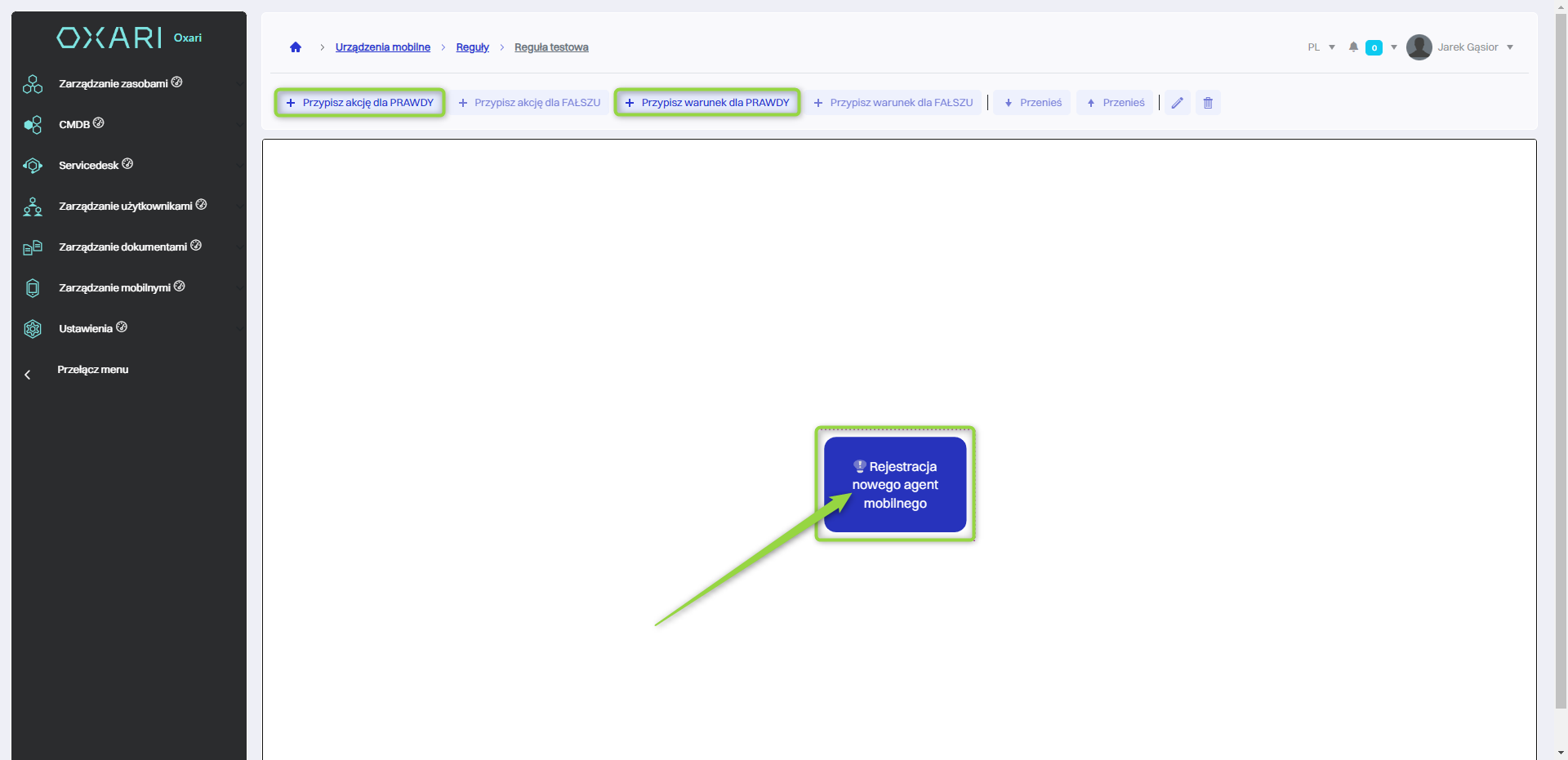
Task: Click Przypisz warunek dla PRAWDY button
Action: pos(707,103)
